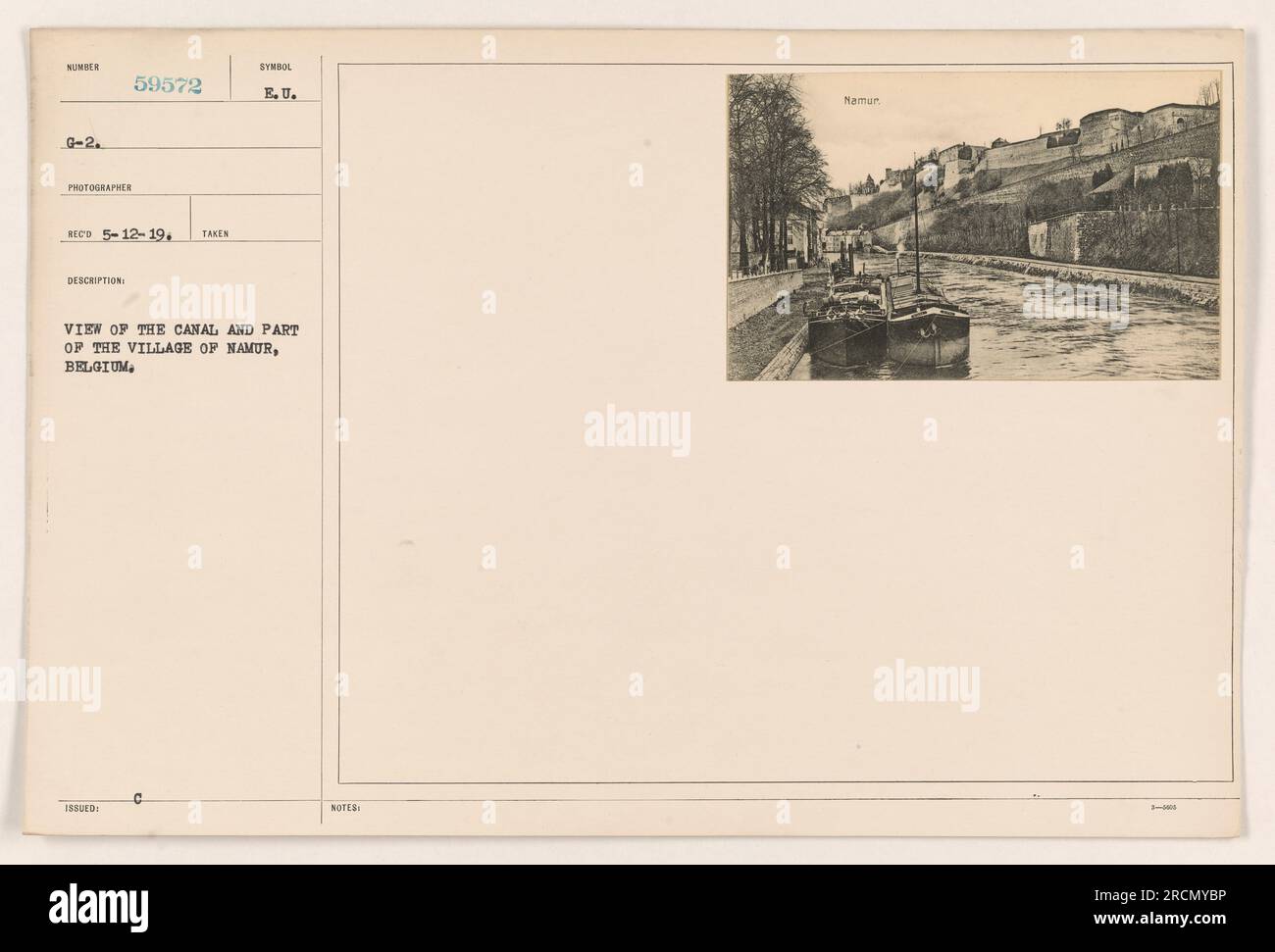Click the issued letter C
The width and height of the screenshot is (1275, 952).
click(x=137, y=799)
